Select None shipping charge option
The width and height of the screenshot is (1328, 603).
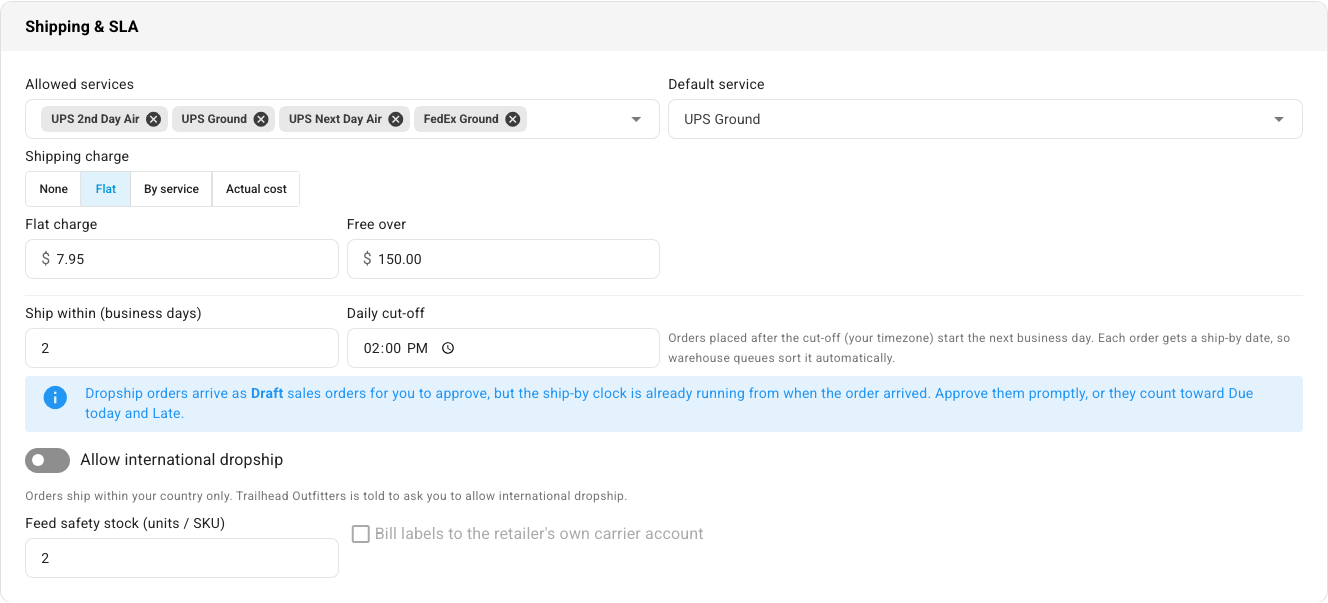point(54,189)
